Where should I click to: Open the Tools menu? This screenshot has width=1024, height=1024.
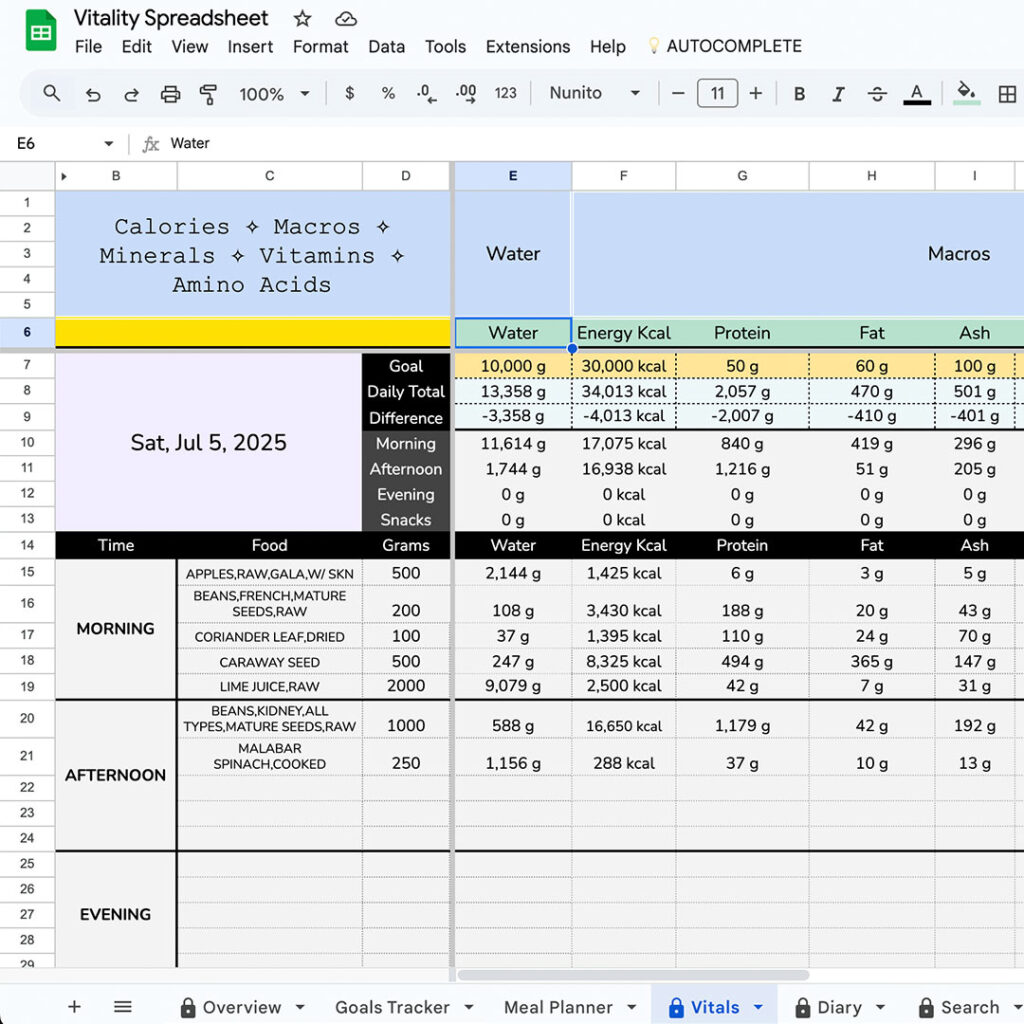click(x=445, y=46)
